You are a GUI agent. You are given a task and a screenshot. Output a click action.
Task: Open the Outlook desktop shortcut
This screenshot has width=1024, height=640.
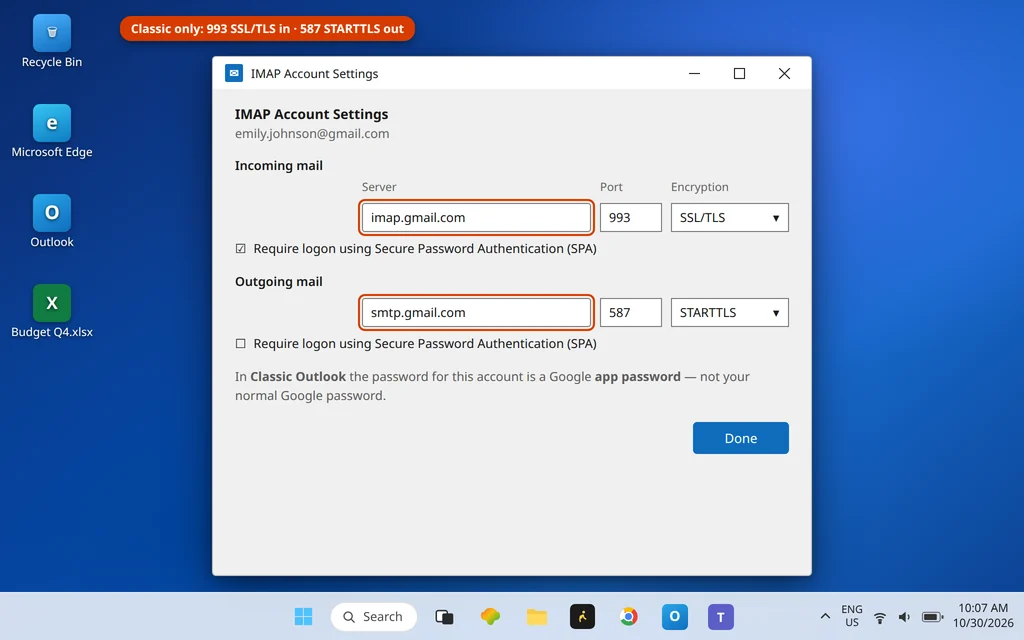click(52, 221)
